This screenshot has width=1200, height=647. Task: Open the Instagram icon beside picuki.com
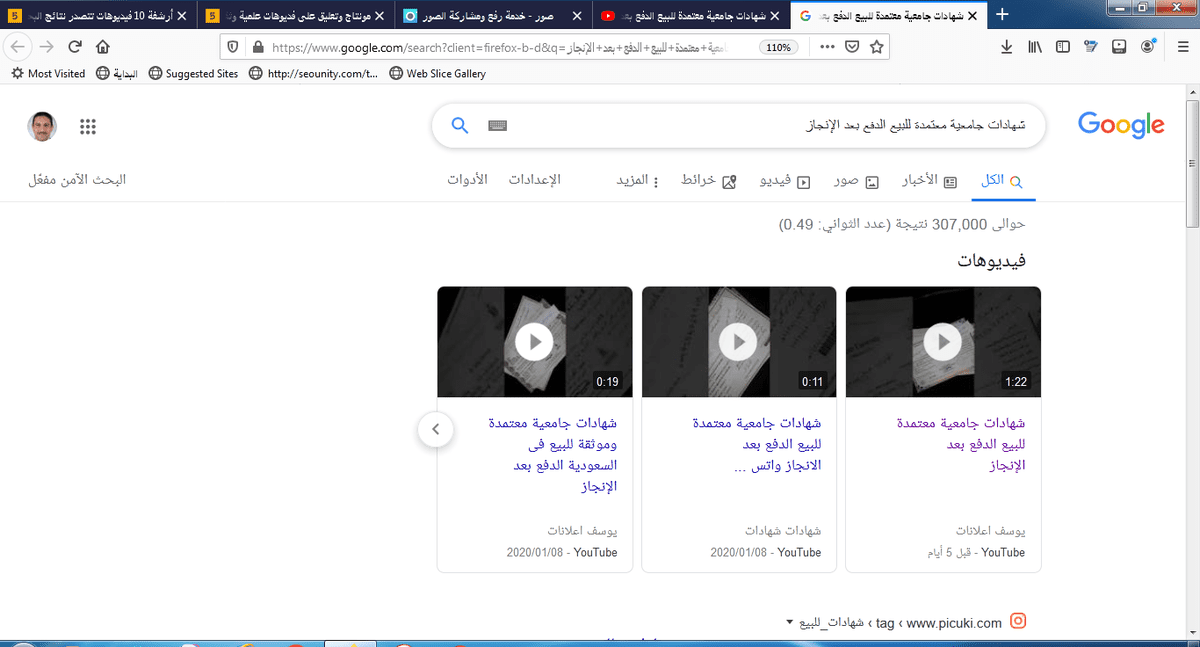pos(1019,622)
